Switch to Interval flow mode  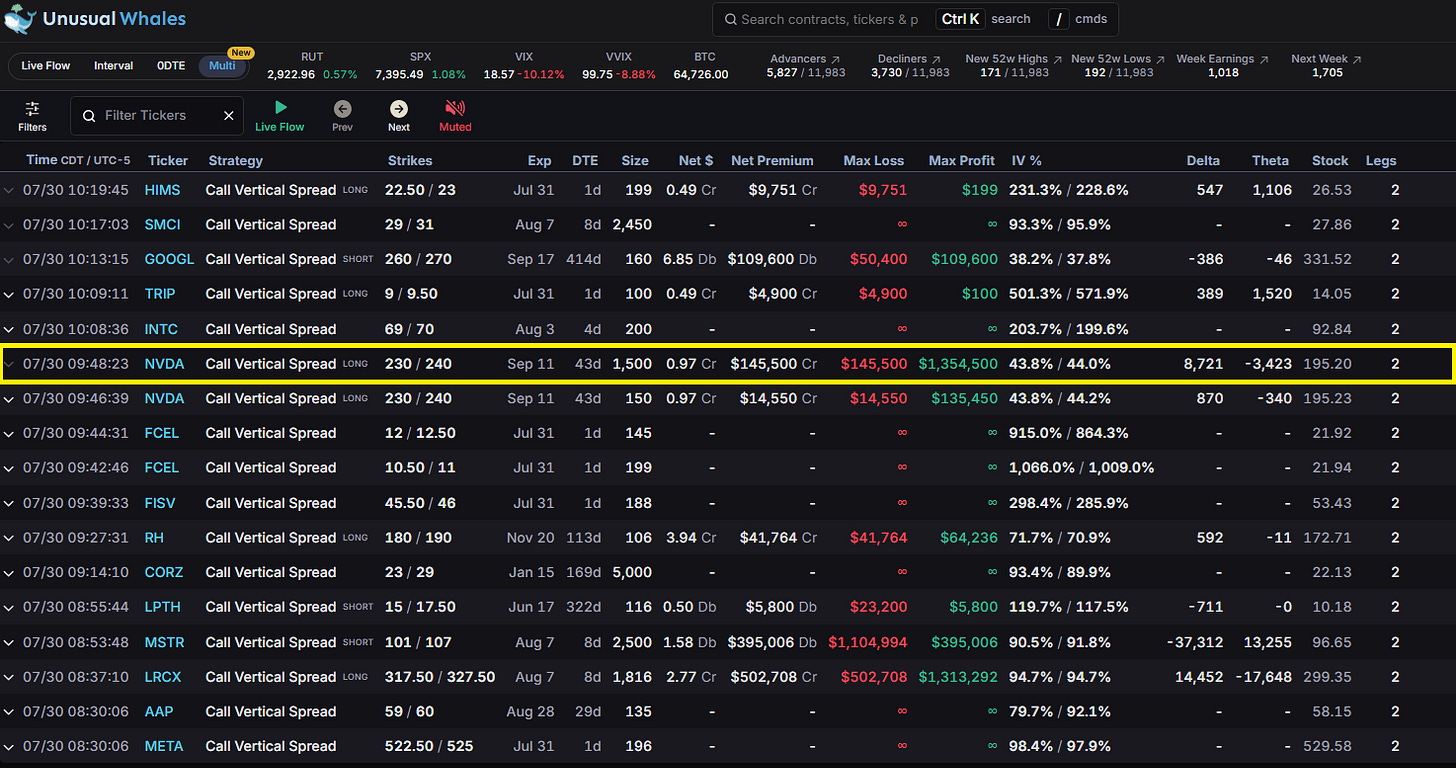[x=114, y=66]
